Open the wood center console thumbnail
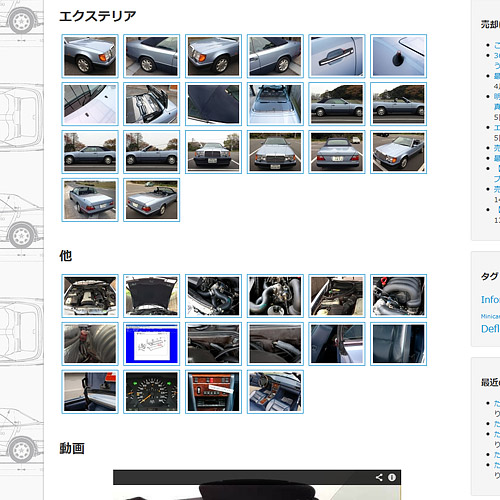Image resolution: width=500 pixels, height=500 pixels. pyautogui.click(x=213, y=392)
